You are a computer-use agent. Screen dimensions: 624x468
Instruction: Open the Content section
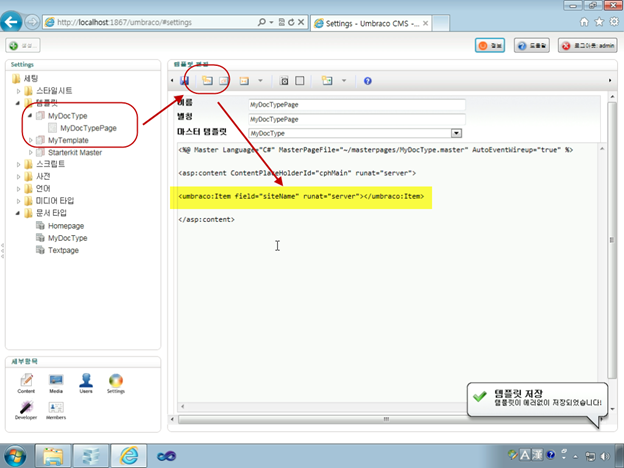click(x=26, y=384)
